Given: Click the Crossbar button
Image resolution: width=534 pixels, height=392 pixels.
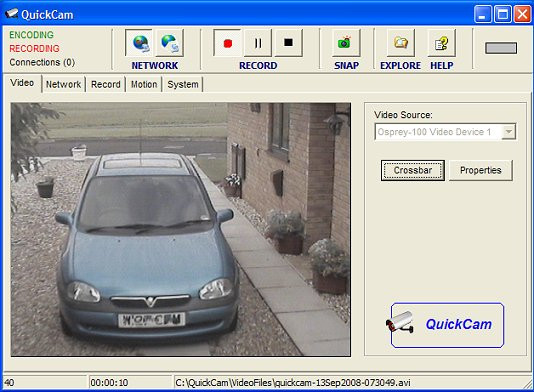Looking at the screenshot, I should click(x=413, y=170).
